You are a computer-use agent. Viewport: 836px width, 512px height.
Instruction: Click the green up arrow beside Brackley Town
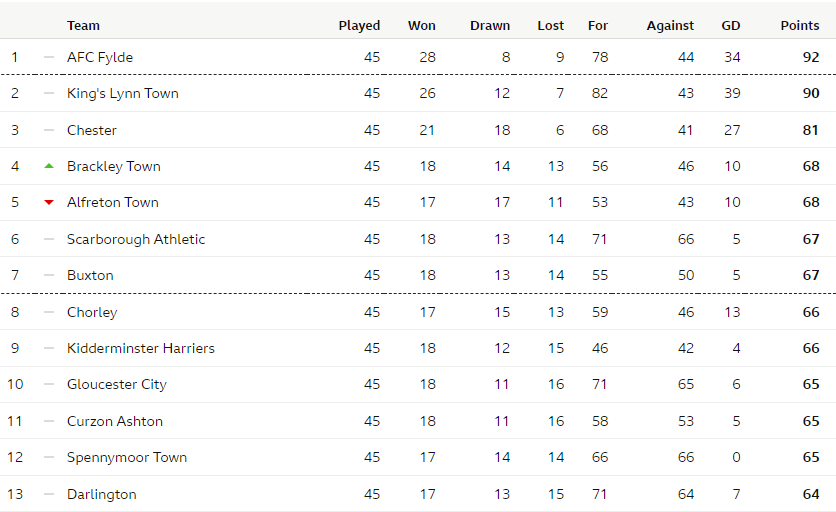49,166
